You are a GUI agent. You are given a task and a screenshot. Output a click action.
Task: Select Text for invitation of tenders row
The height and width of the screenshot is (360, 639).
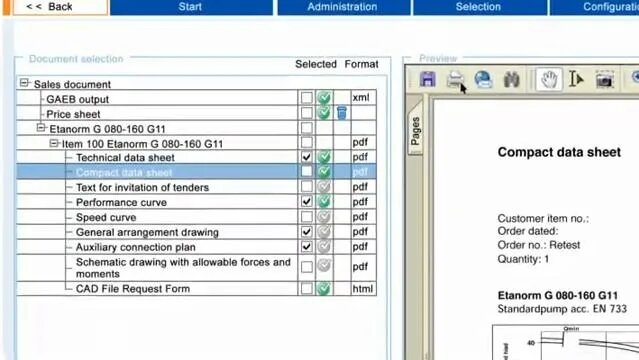(x=196, y=187)
